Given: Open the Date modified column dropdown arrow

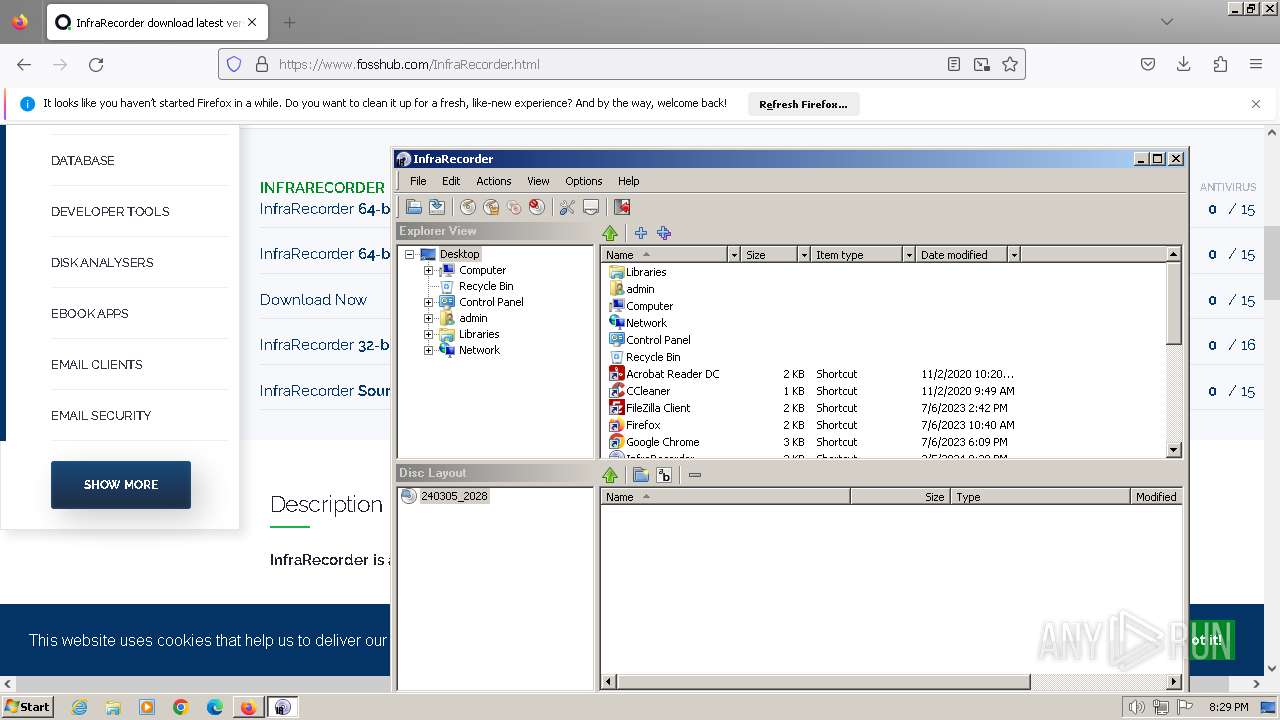Looking at the screenshot, I should coord(1014,255).
